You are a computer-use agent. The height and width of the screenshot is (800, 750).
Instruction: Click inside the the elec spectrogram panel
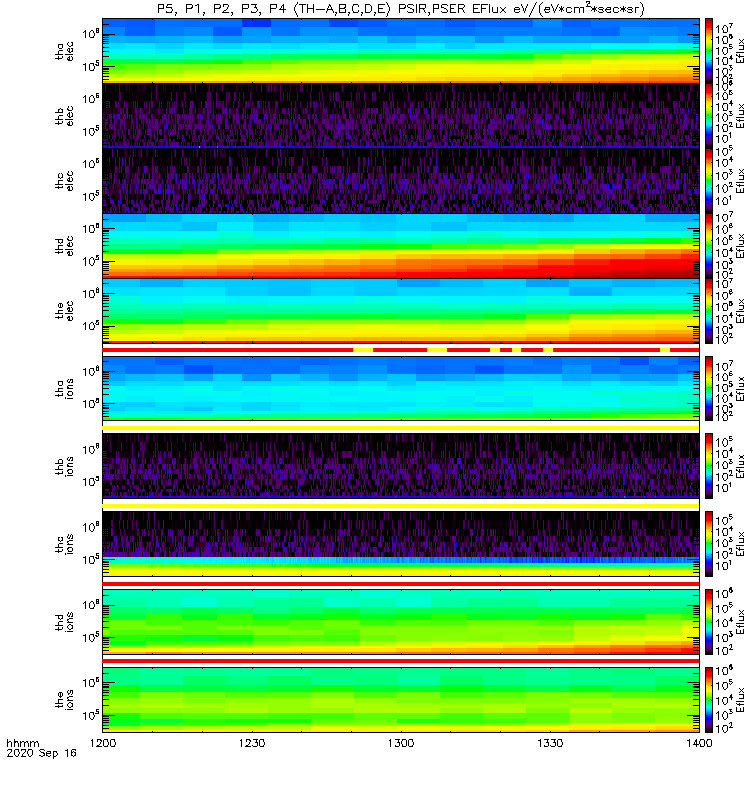(401, 310)
